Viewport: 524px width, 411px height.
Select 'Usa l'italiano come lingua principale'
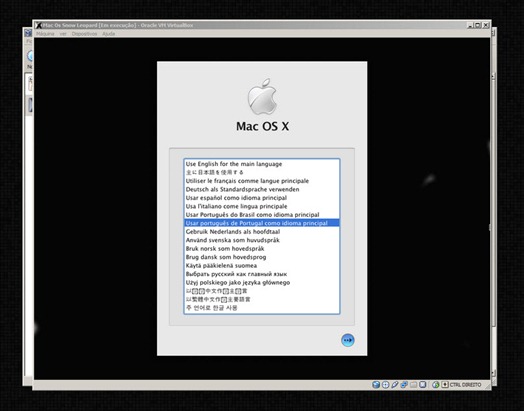[262, 206]
